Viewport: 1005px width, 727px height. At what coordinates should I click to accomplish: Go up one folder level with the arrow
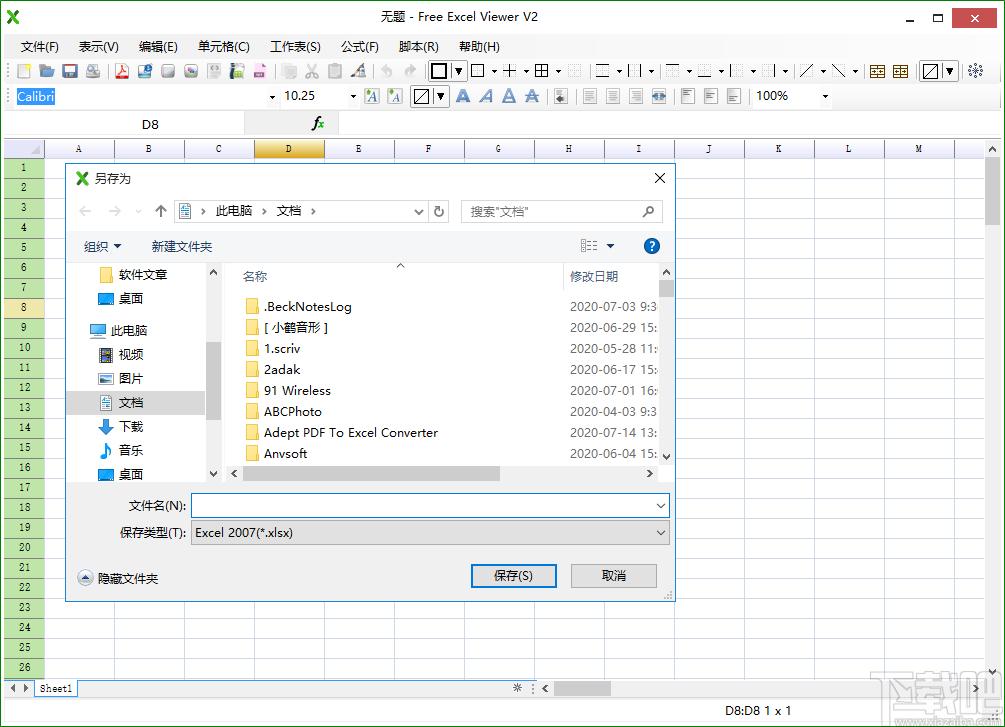tap(161, 211)
